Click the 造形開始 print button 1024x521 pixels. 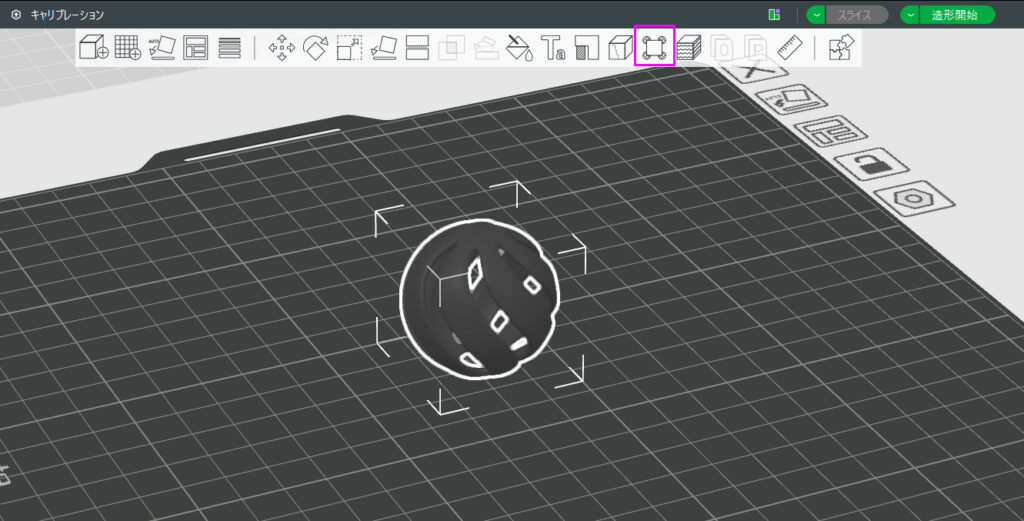[x=957, y=15]
